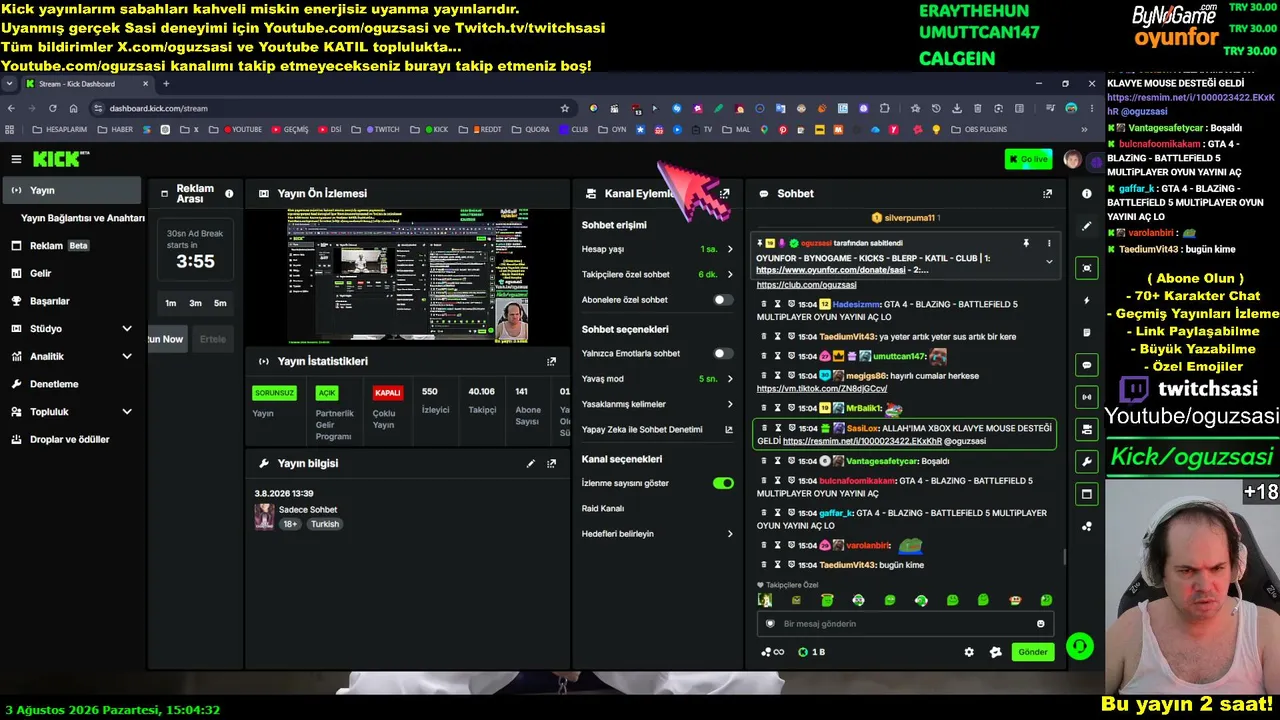The image size is (1280, 720).
Task: Open Yavaş mod setting chevron
Action: [x=730, y=379]
